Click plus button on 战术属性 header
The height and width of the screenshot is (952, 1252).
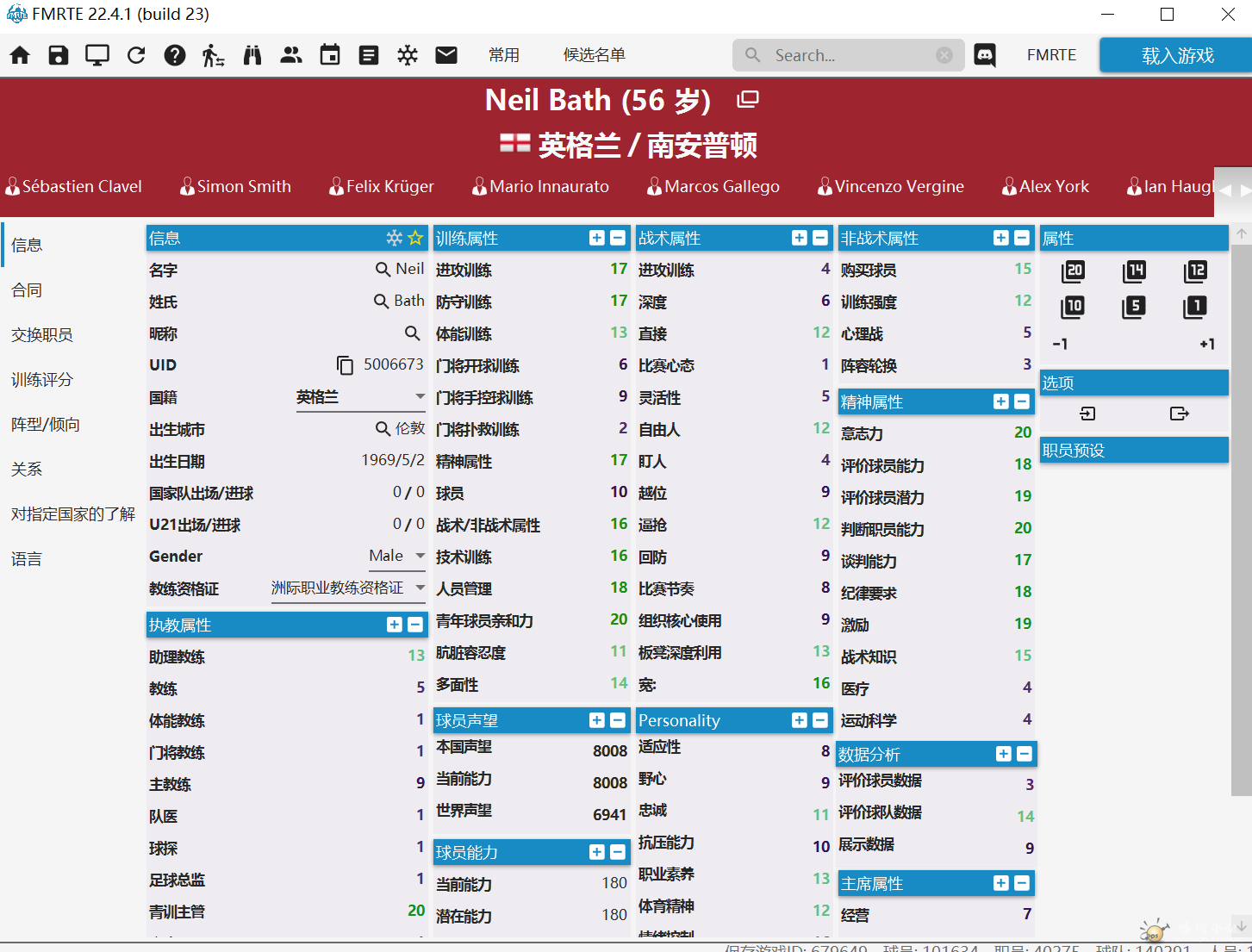tap(800, 238)
